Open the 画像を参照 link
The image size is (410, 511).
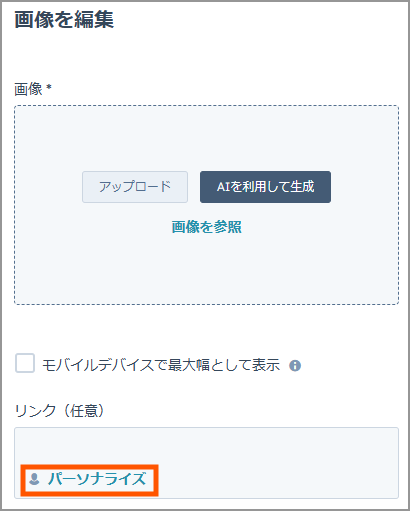[x=206, y=227]
